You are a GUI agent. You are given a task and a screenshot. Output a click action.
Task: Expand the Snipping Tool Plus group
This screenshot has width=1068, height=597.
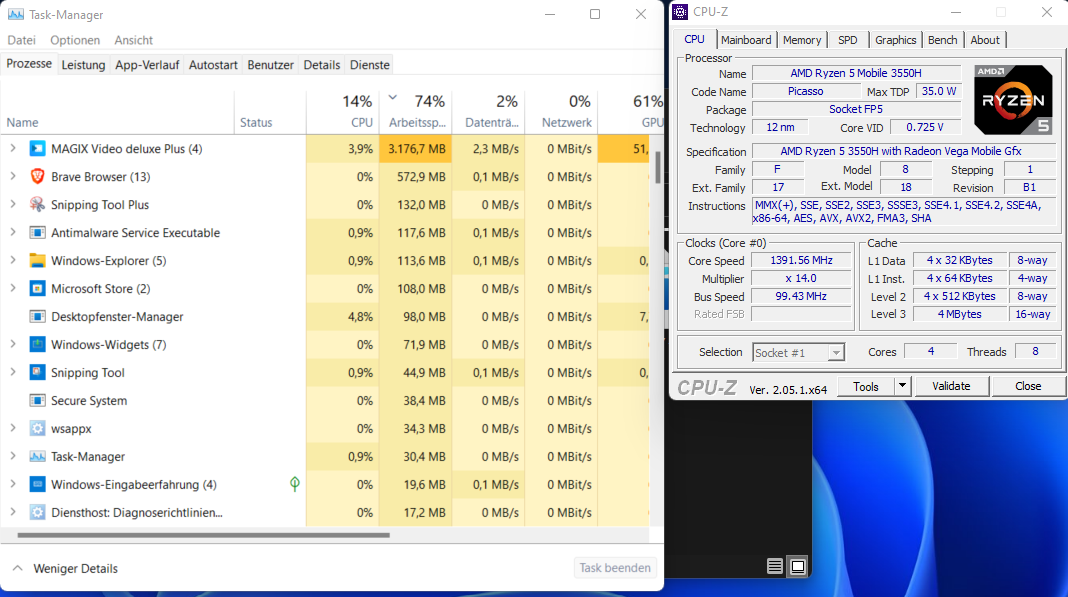12,204
